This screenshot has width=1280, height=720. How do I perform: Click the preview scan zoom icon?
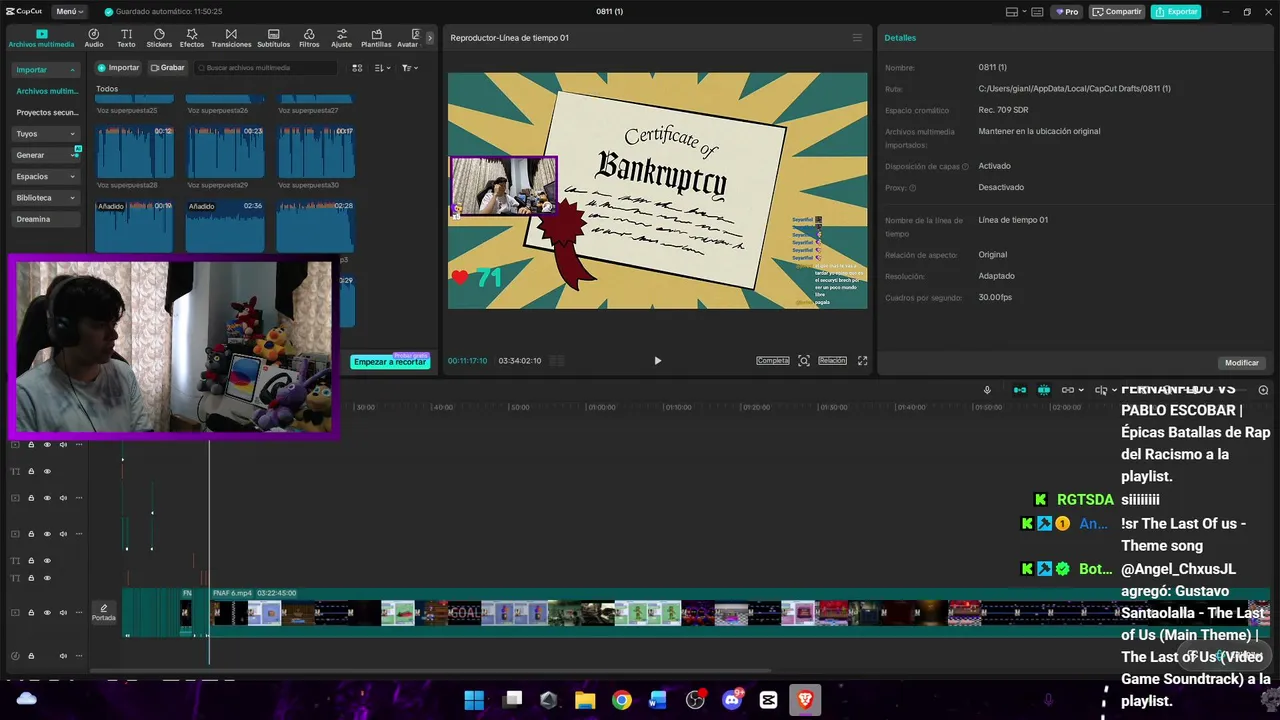pos(804,361)
